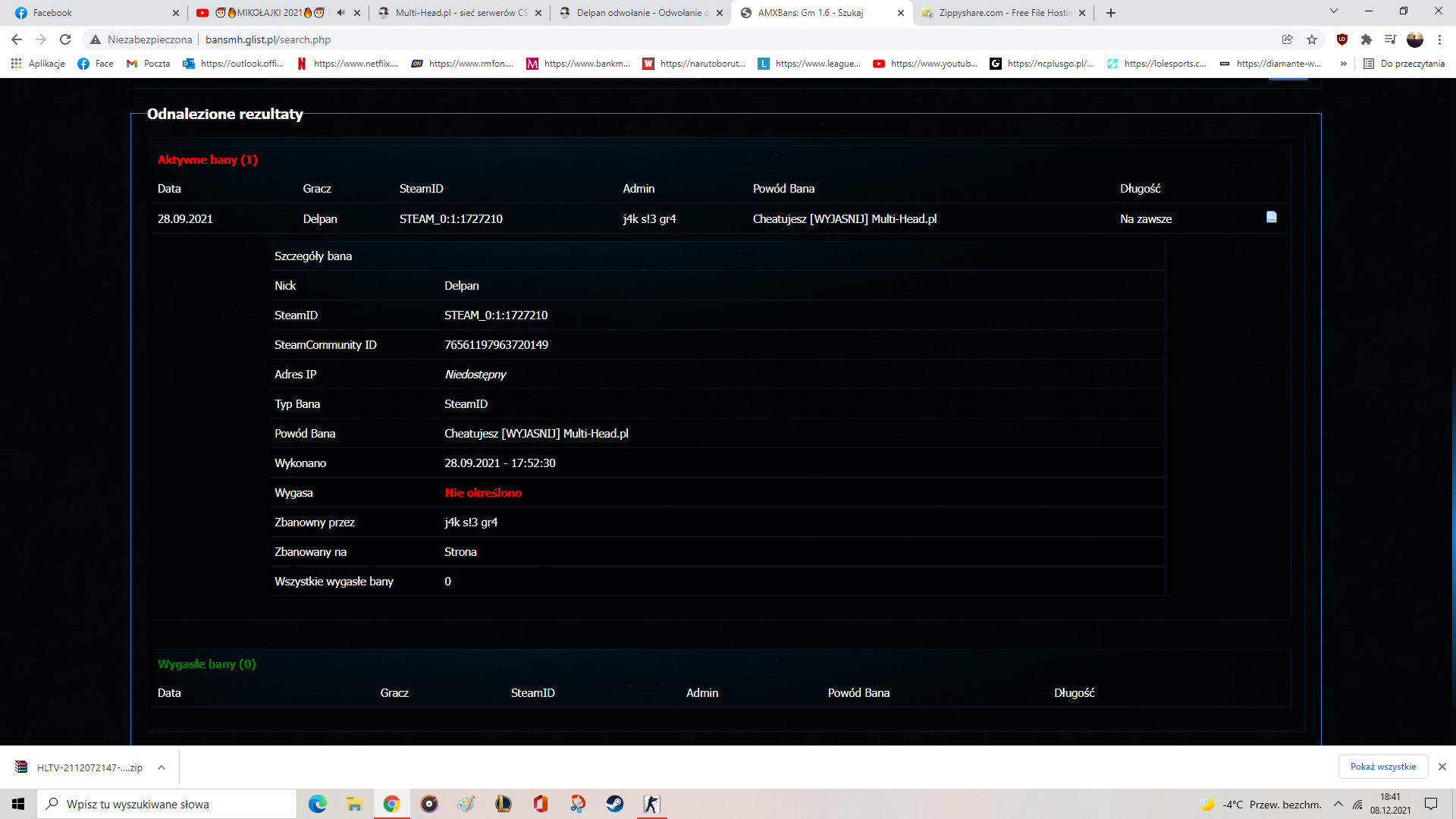Open the Netflix bookmark link
This screenshot has height=819, width=1456.
[347, 64]
